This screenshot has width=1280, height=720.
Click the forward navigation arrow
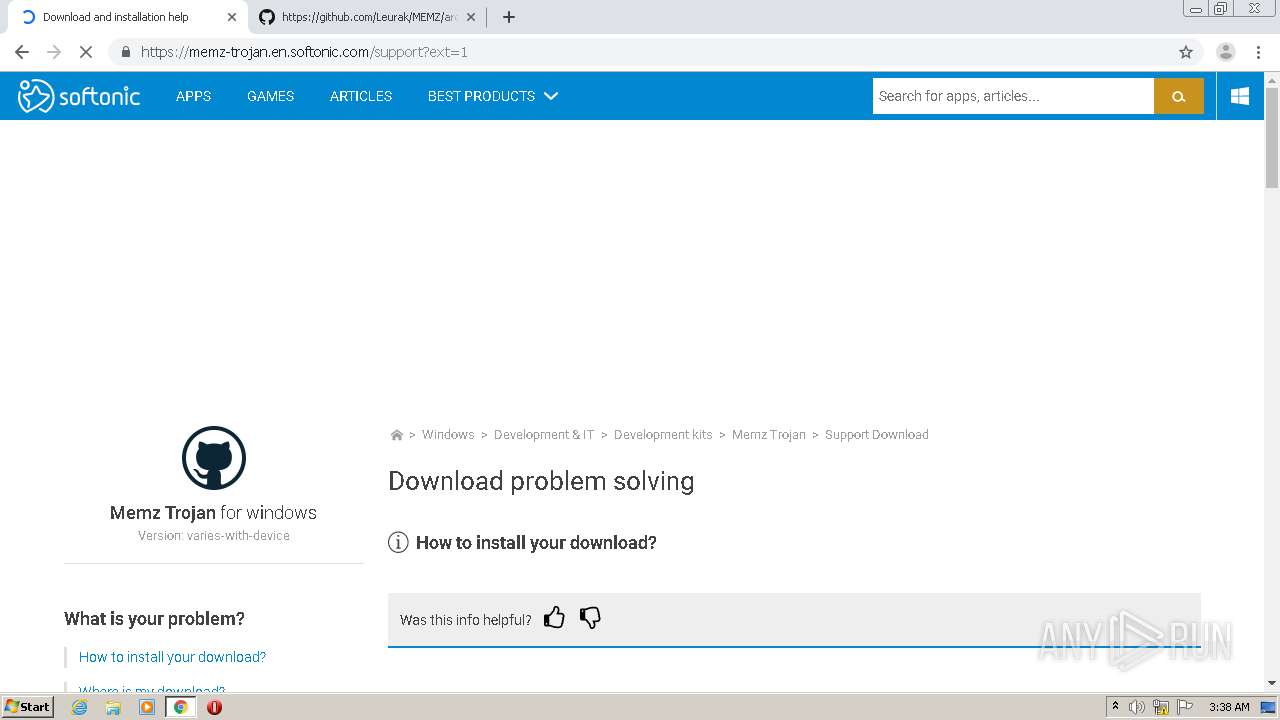coord(54,52)
